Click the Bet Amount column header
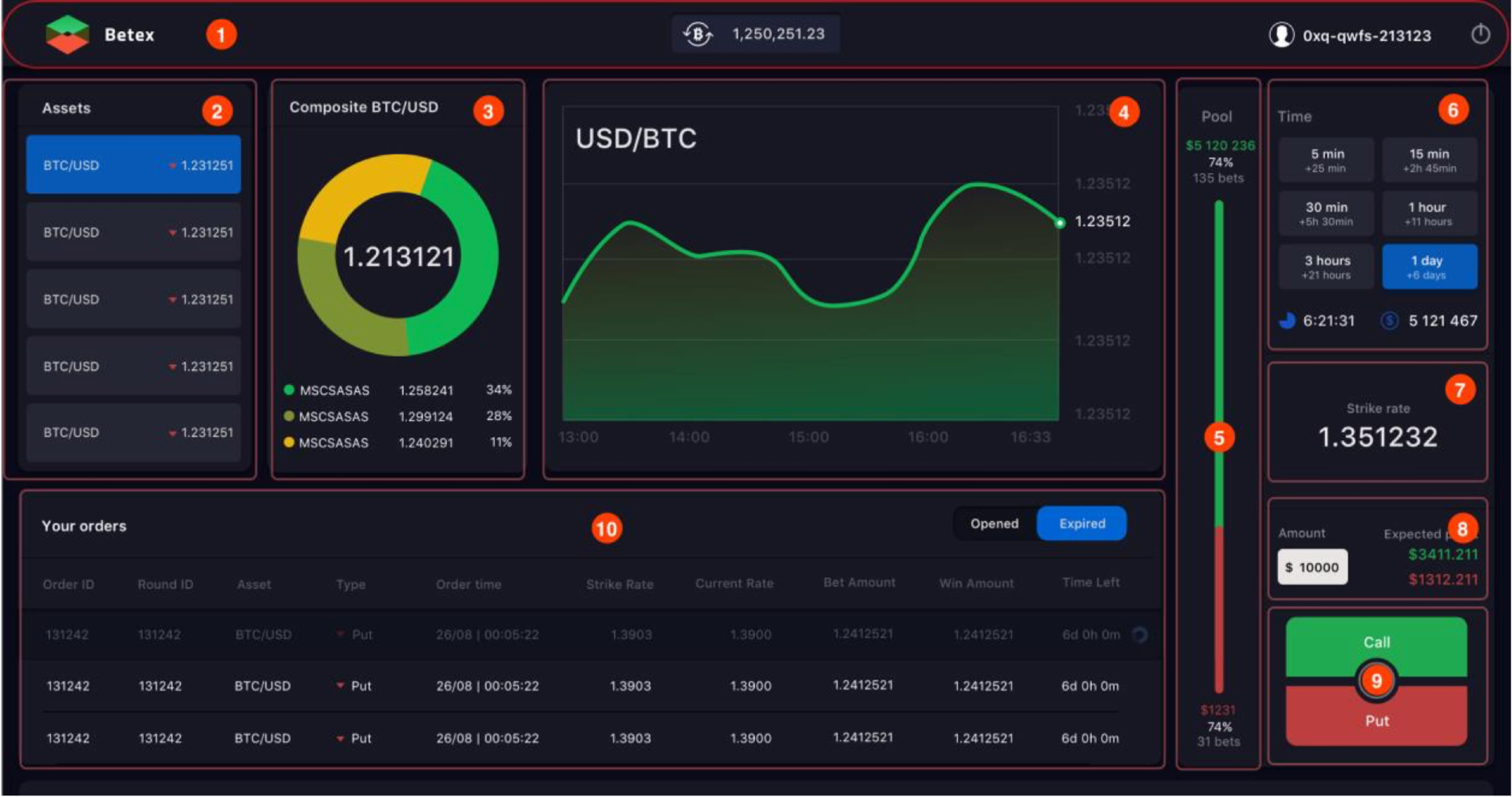The width and height of the screenshot is (1512, 797). tap(859, 582)
